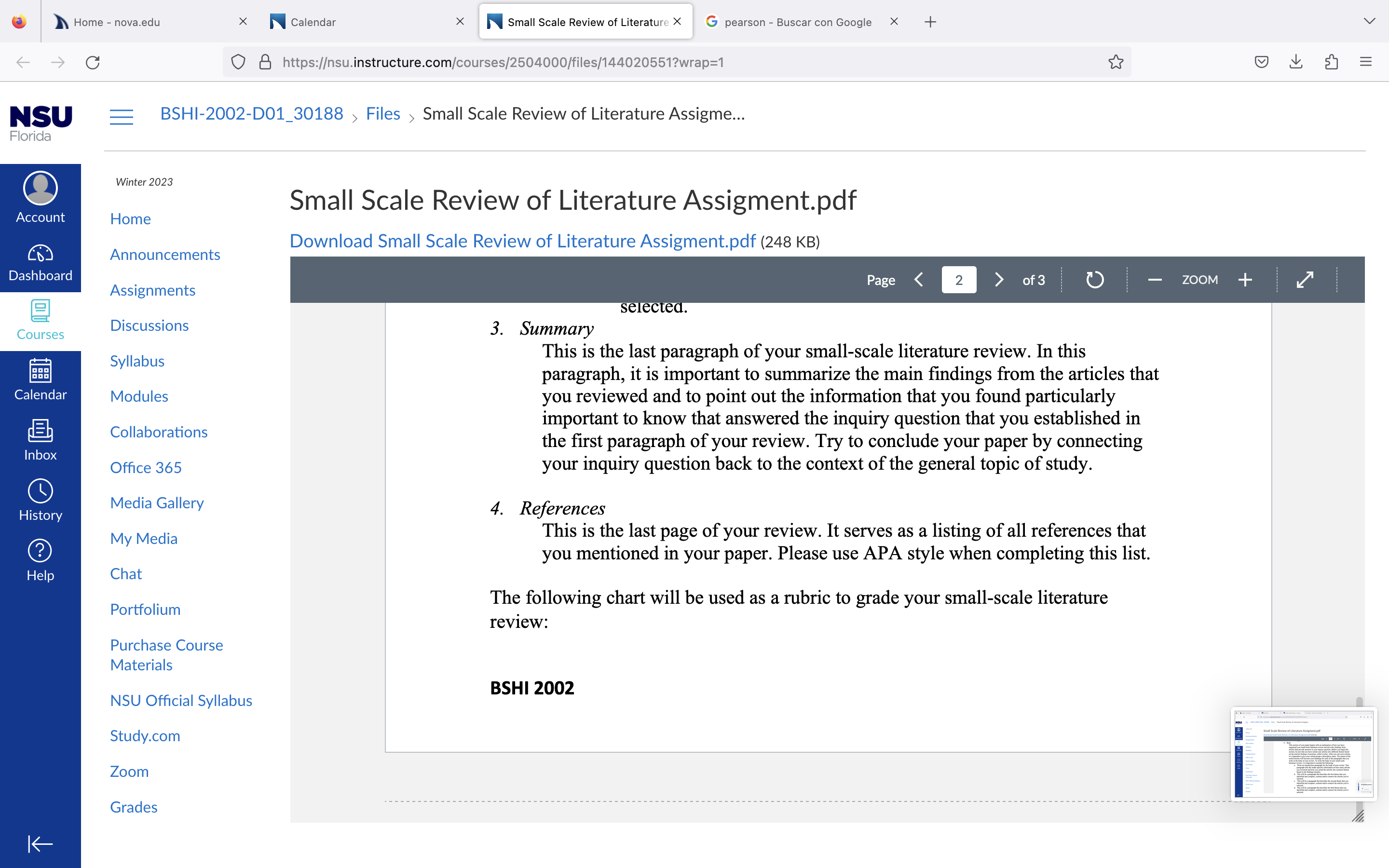Open Media Gallery link
The width and height of the screenshot is (1389, 868).
(157, 503)
